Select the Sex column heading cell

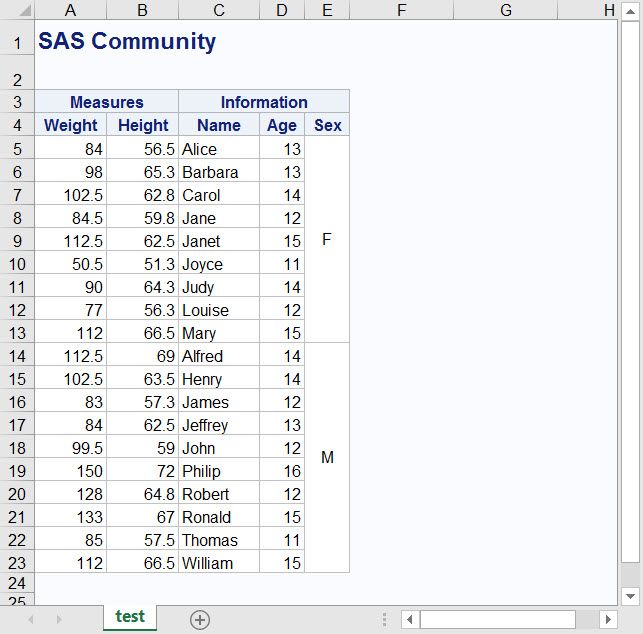click(327, 125)
